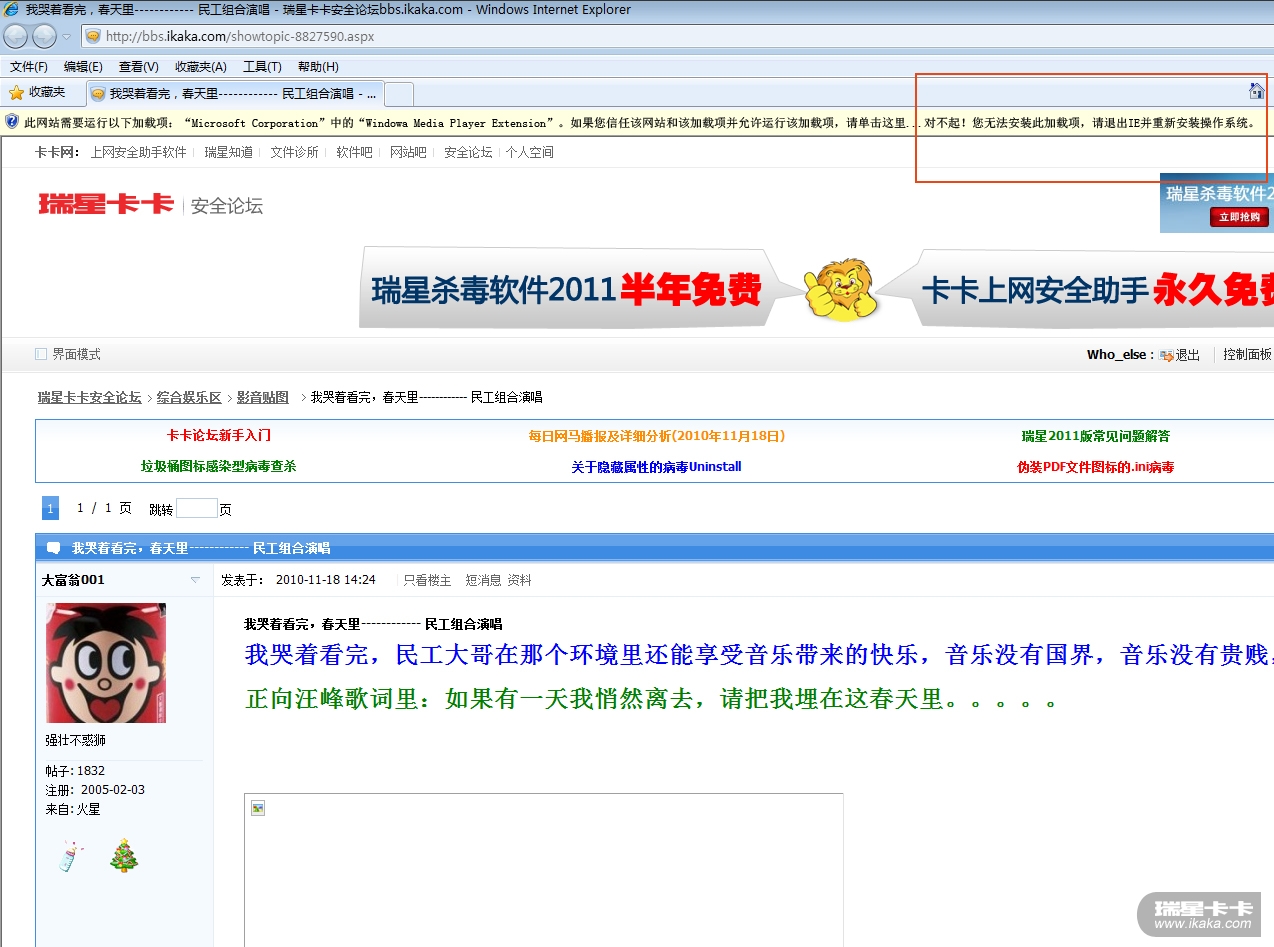Open the 查看(V) menu
1274x947 pixels.
pos(139,67)
